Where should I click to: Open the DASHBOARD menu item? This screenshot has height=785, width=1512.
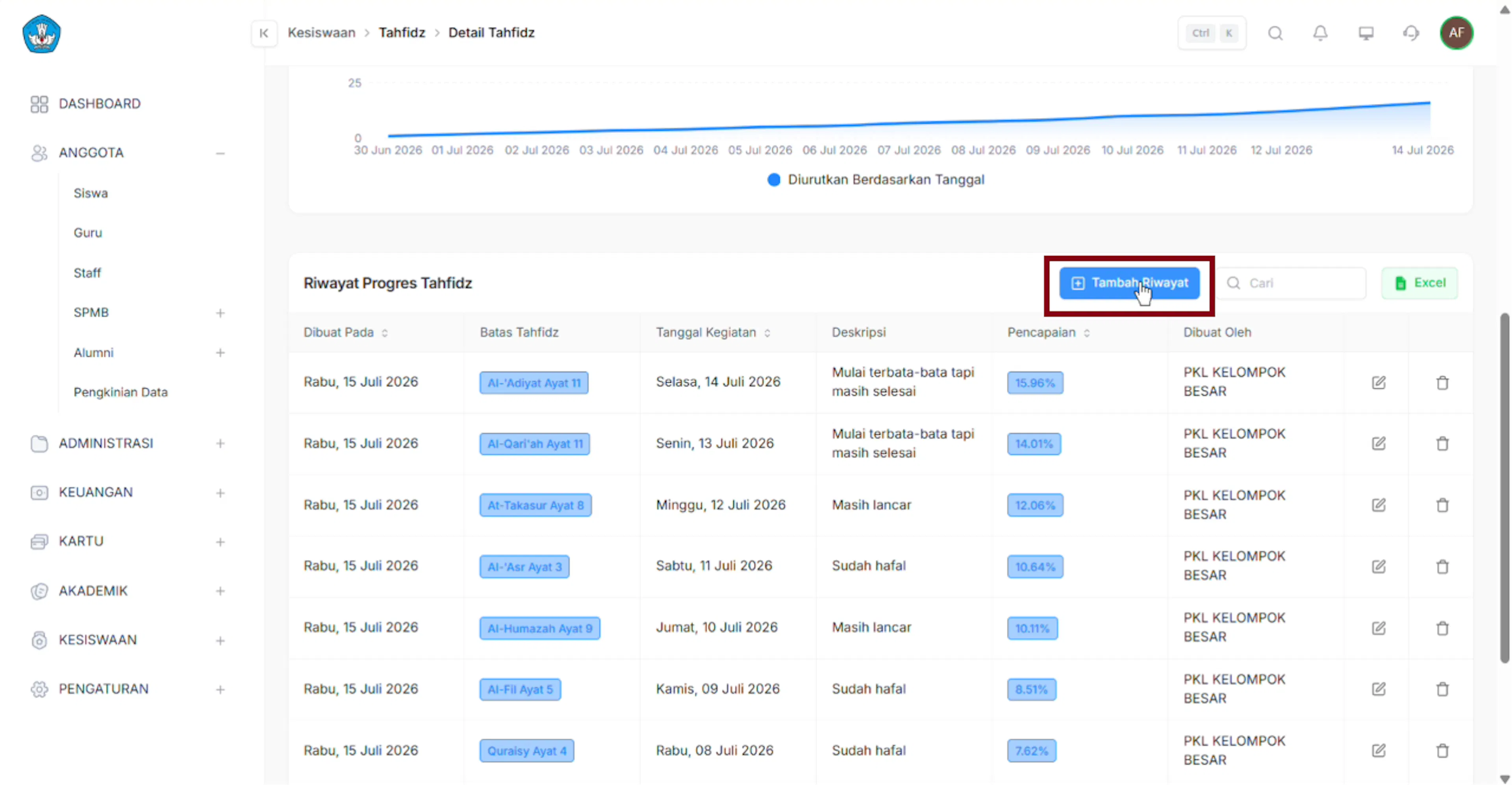[99, 104]
